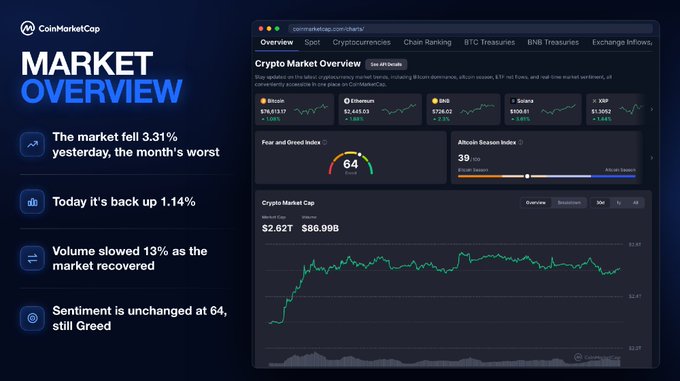Image resolution: width=680 pixels, height=381 pixels.
Task: Open the Cryptocurrencies tab
Action: pyautogui.click(x=362, y=42)
